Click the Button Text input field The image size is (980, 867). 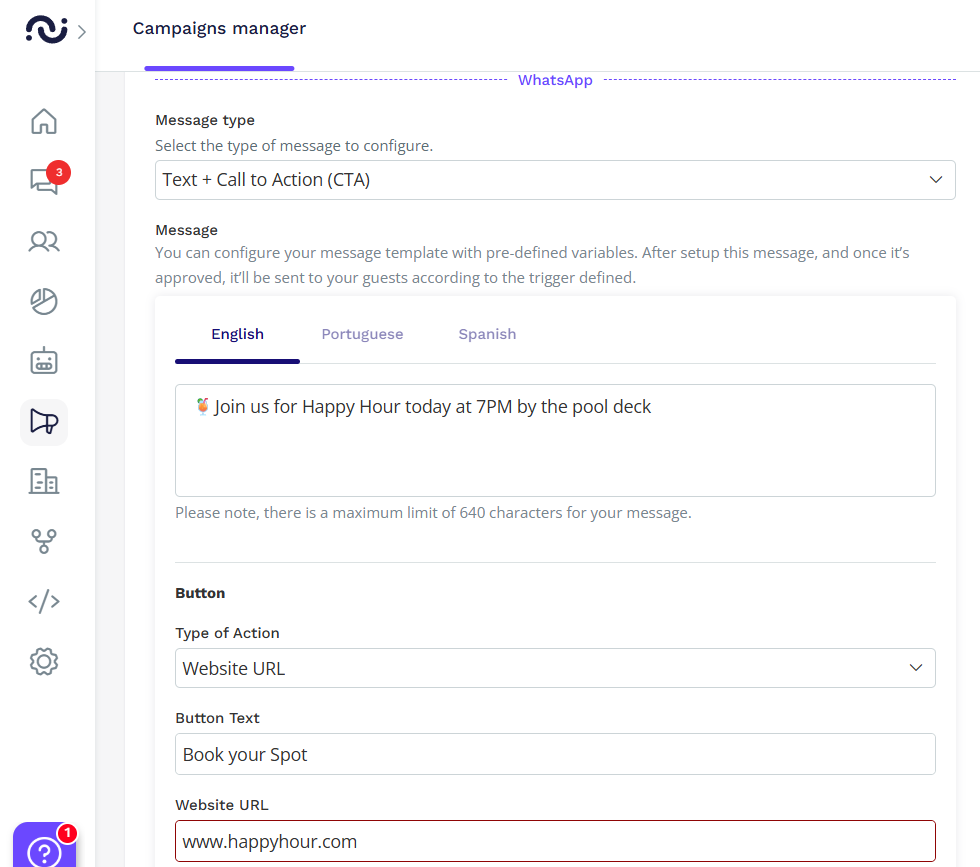[555, 755]
